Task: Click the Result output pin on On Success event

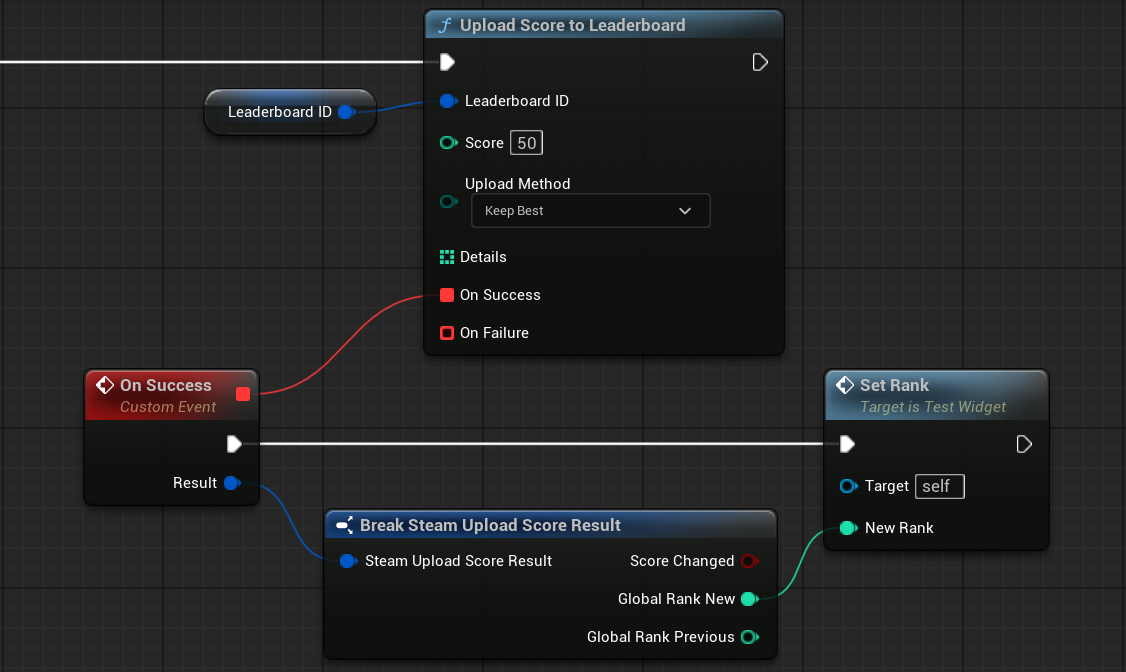Action: pyautogui.click(x=231, y=483)
